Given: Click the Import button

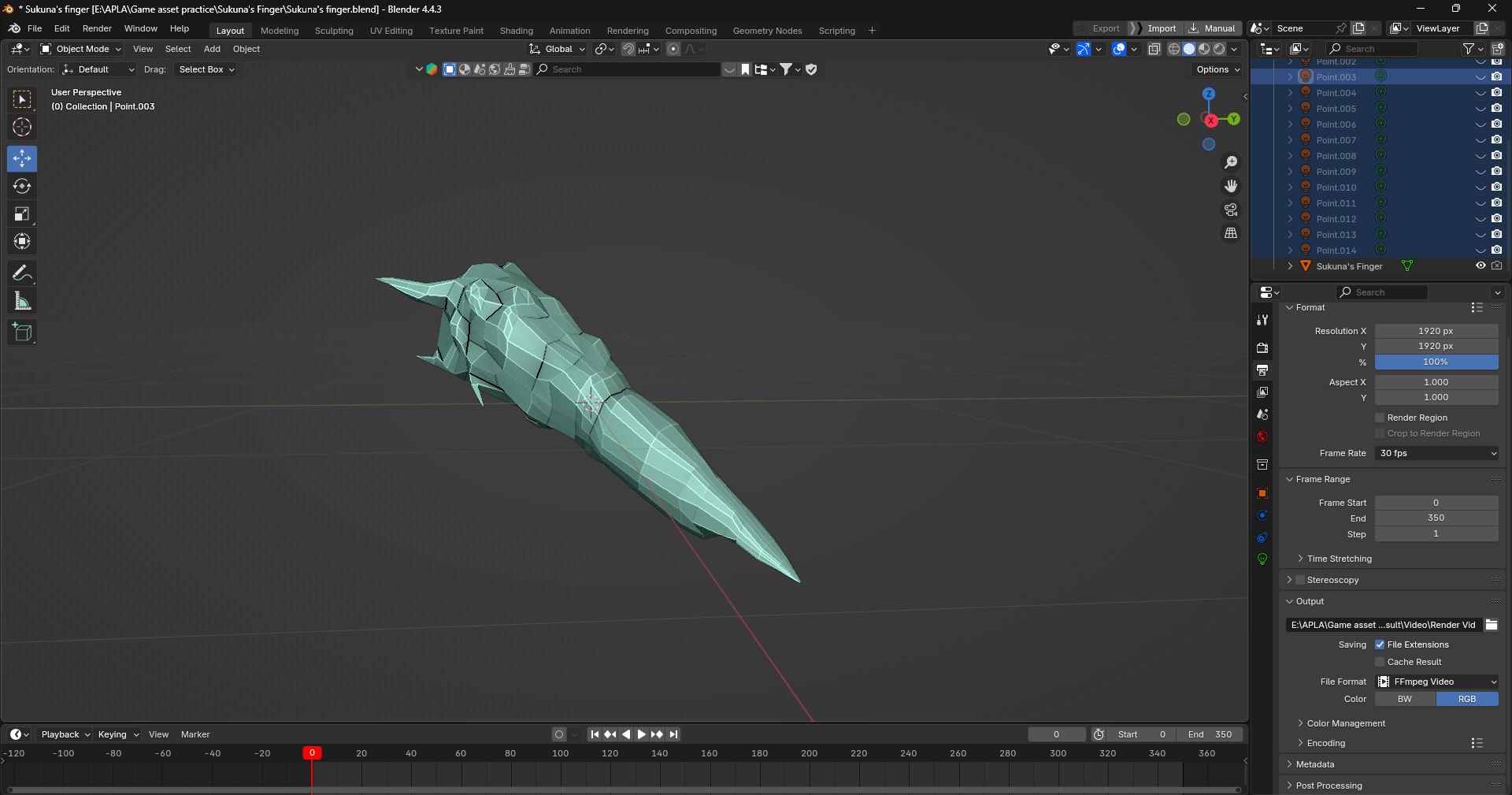Looking at the screenshot, I should tap(1154, 28).
